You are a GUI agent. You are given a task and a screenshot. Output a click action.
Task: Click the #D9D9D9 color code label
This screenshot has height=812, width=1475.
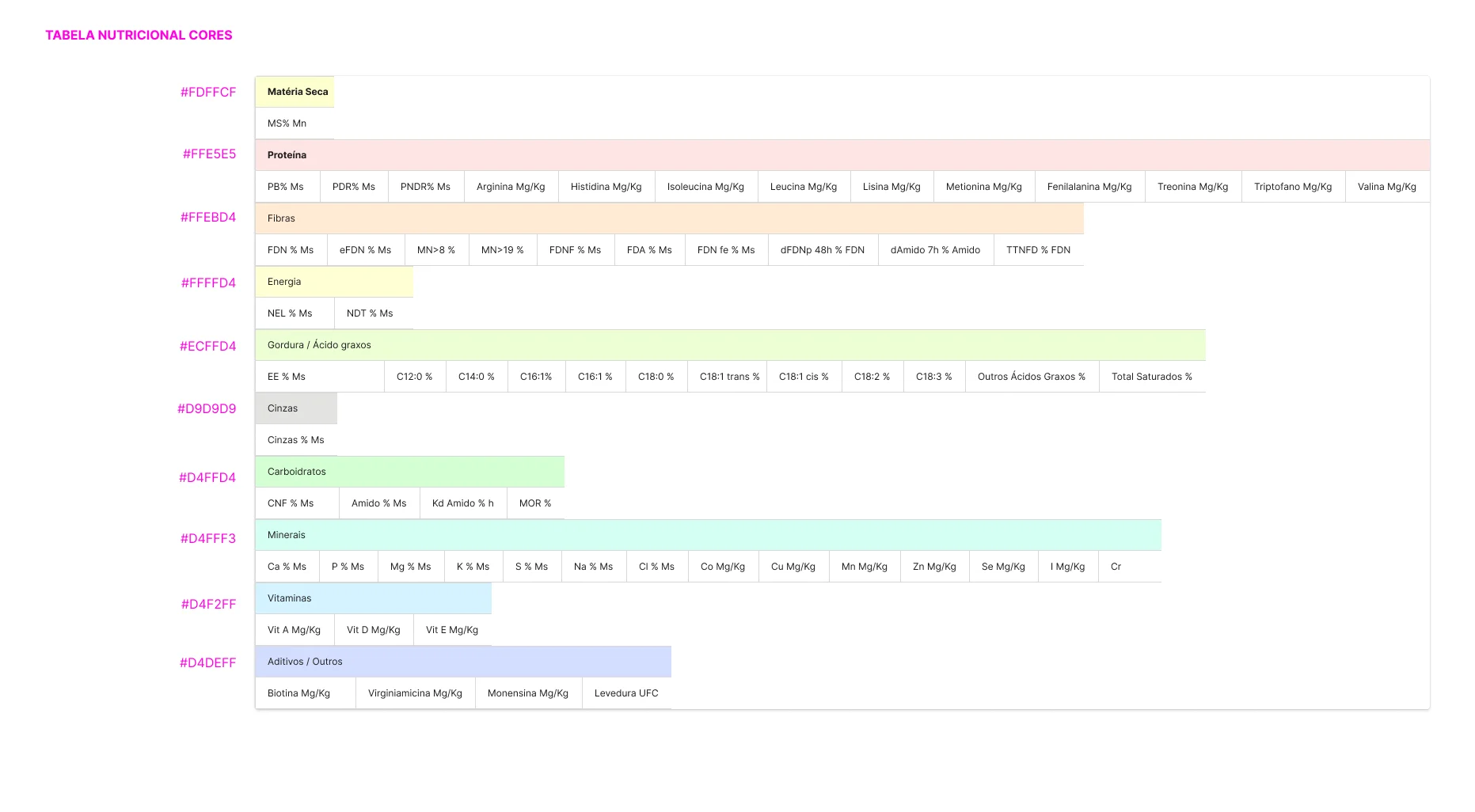(x=207, y=408)
